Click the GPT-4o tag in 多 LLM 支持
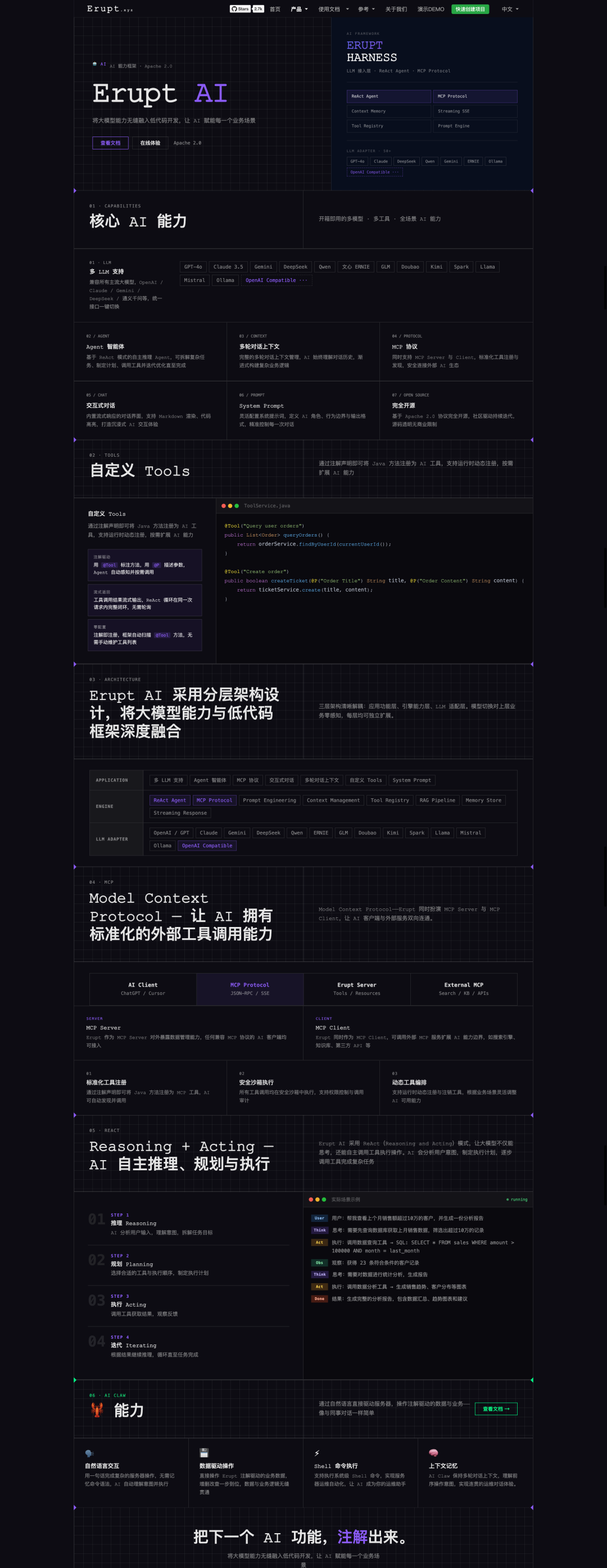The height and width of the screenshot is (1568, 607). point(193,267)
